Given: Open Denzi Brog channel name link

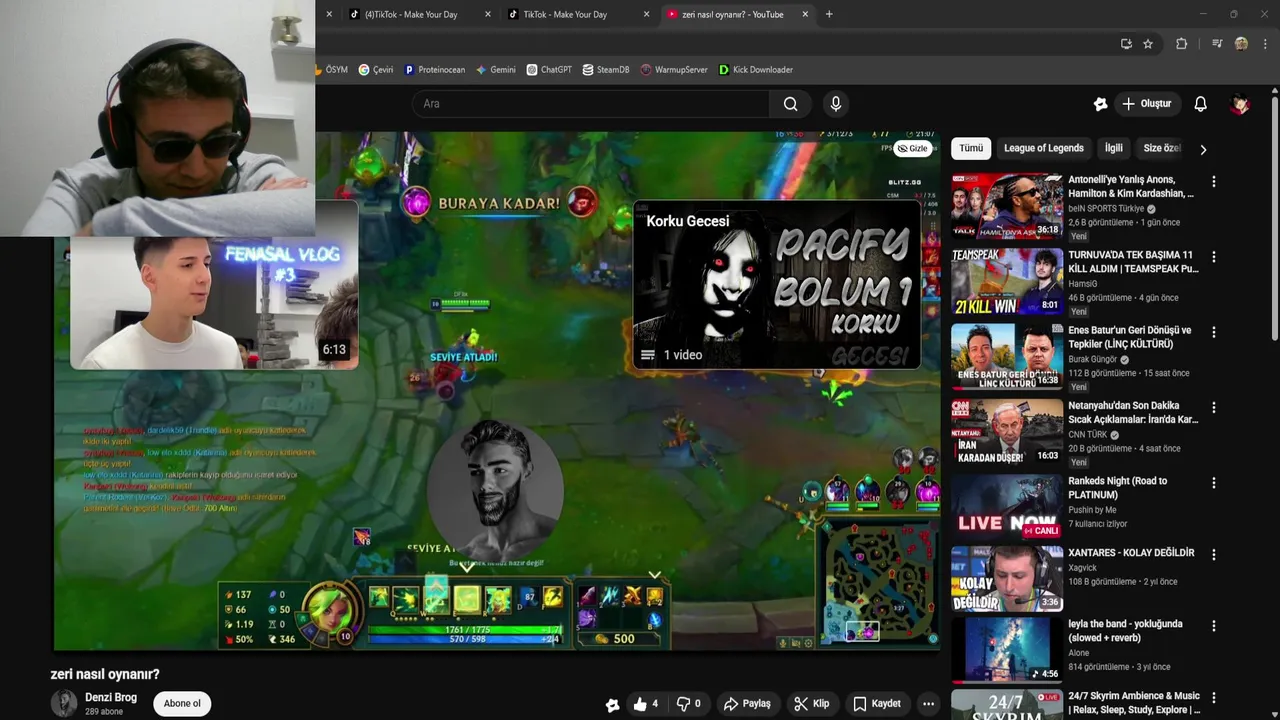Looking at the screenshot, I should click(x=111, y=697).
